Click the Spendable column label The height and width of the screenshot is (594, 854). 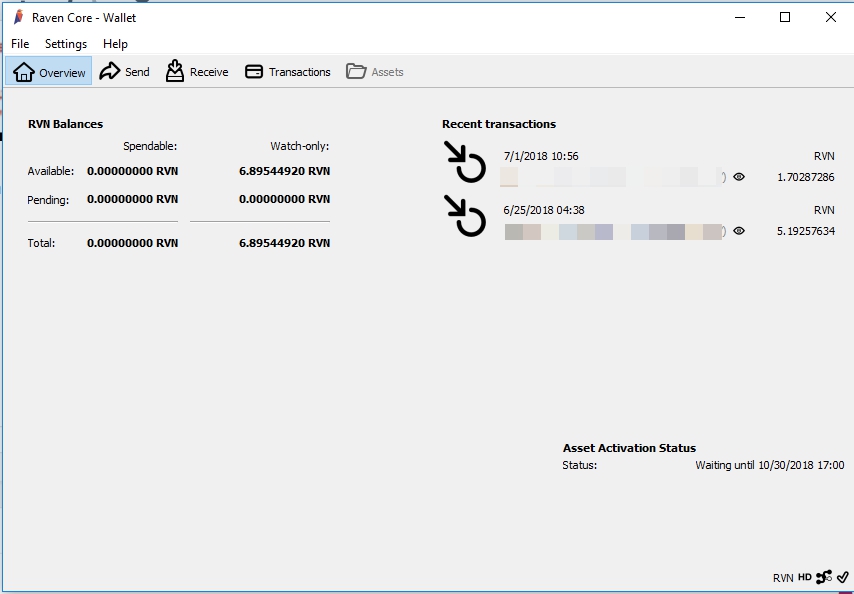coord(150,146)
